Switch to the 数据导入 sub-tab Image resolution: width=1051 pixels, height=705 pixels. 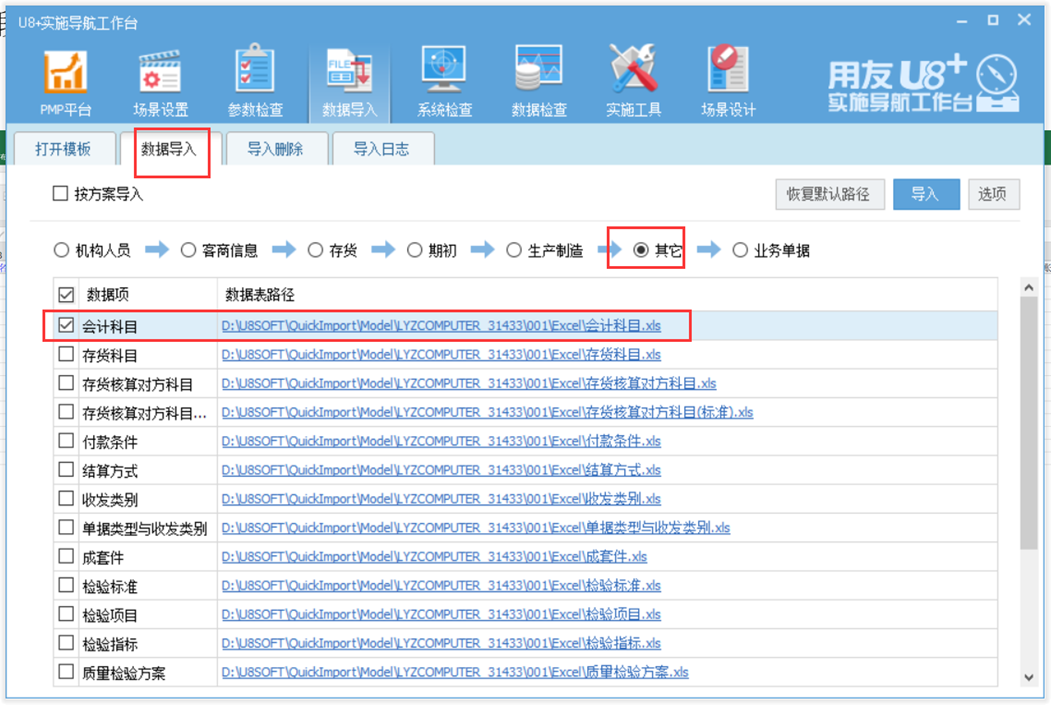click(168, 149)
